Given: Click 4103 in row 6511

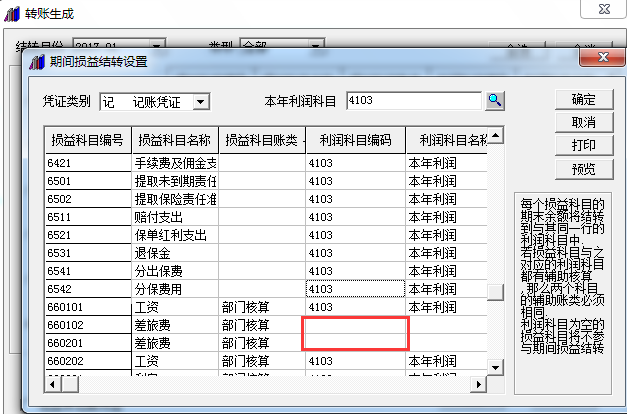Looking at the screenshot, I should [355, 217].
